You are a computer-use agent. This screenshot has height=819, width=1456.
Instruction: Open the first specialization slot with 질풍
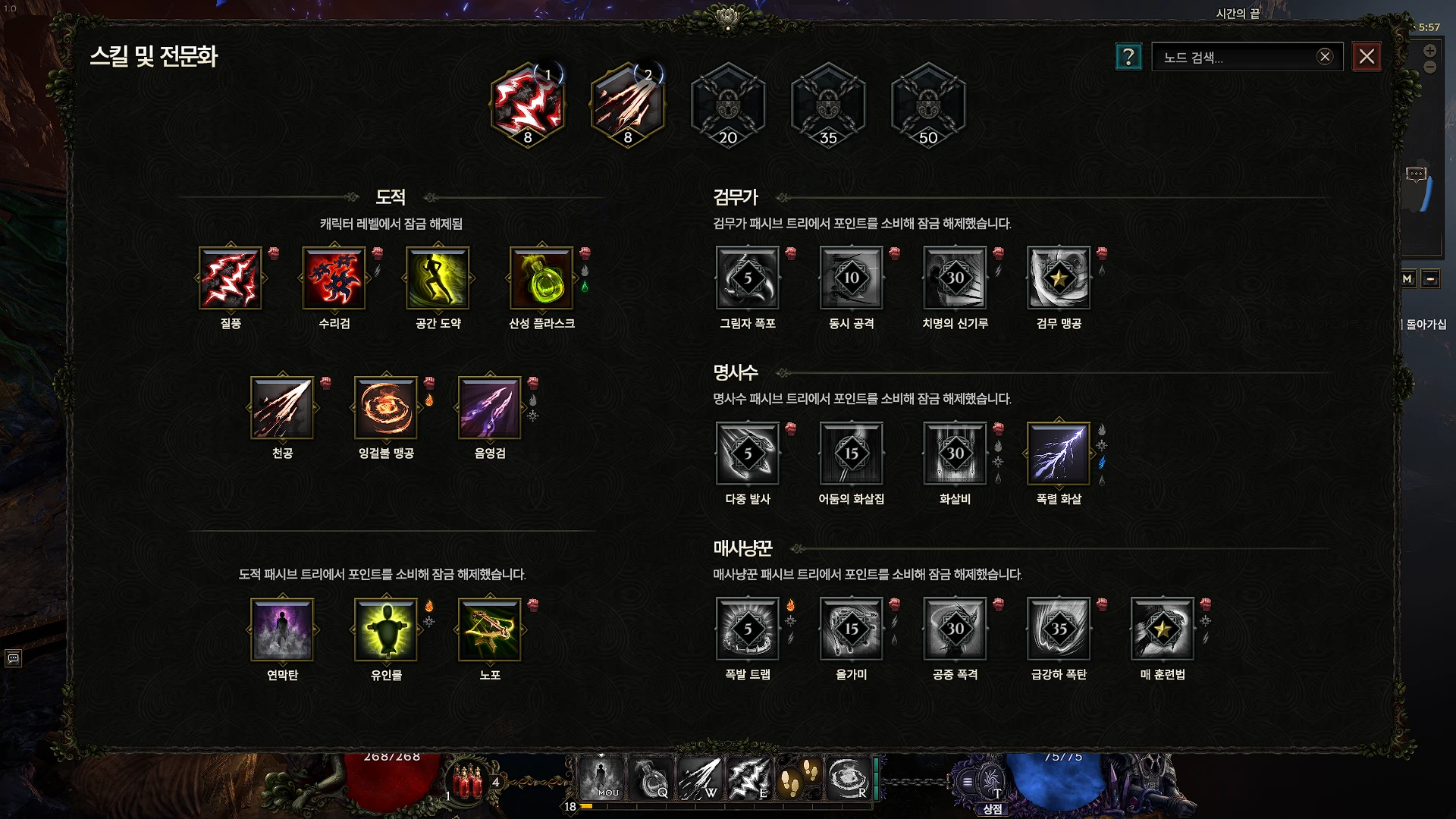tap(528, 105)
